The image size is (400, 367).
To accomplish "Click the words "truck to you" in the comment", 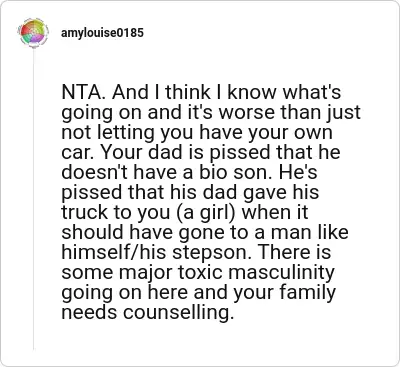I will (x=116, y=212).
